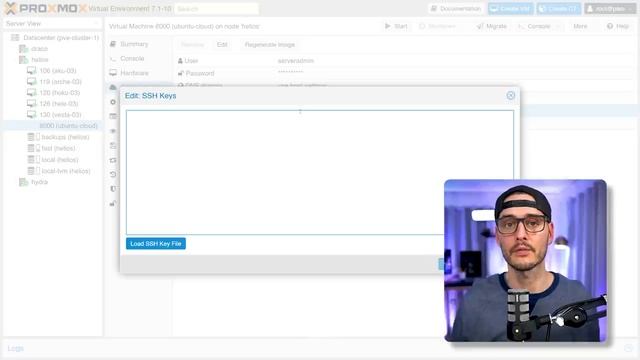The image size is (640, 360).
Task: Click the icon at Logs bar right end
Action: click(628, 348)
